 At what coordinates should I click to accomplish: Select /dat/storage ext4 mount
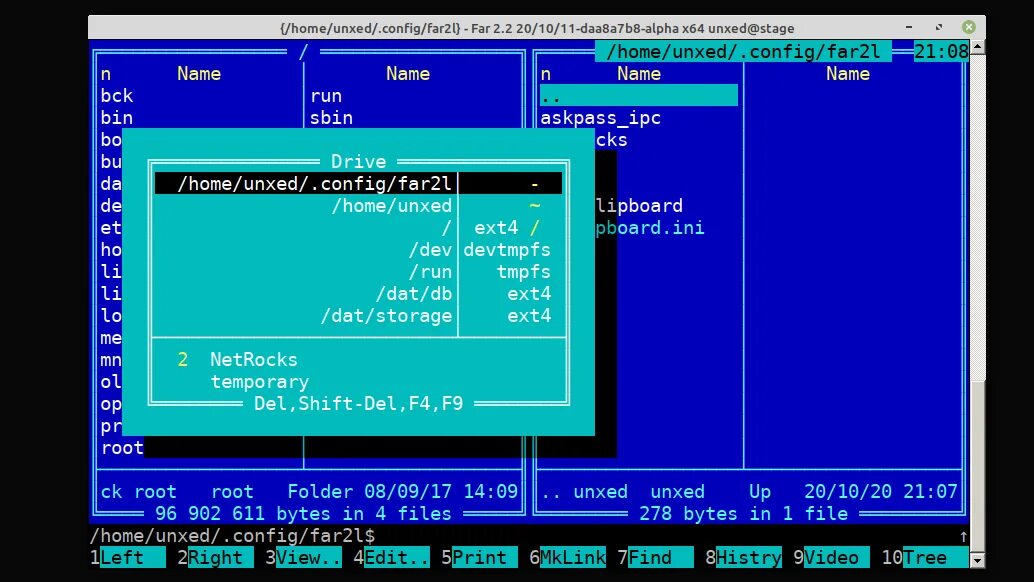point(358,316)
